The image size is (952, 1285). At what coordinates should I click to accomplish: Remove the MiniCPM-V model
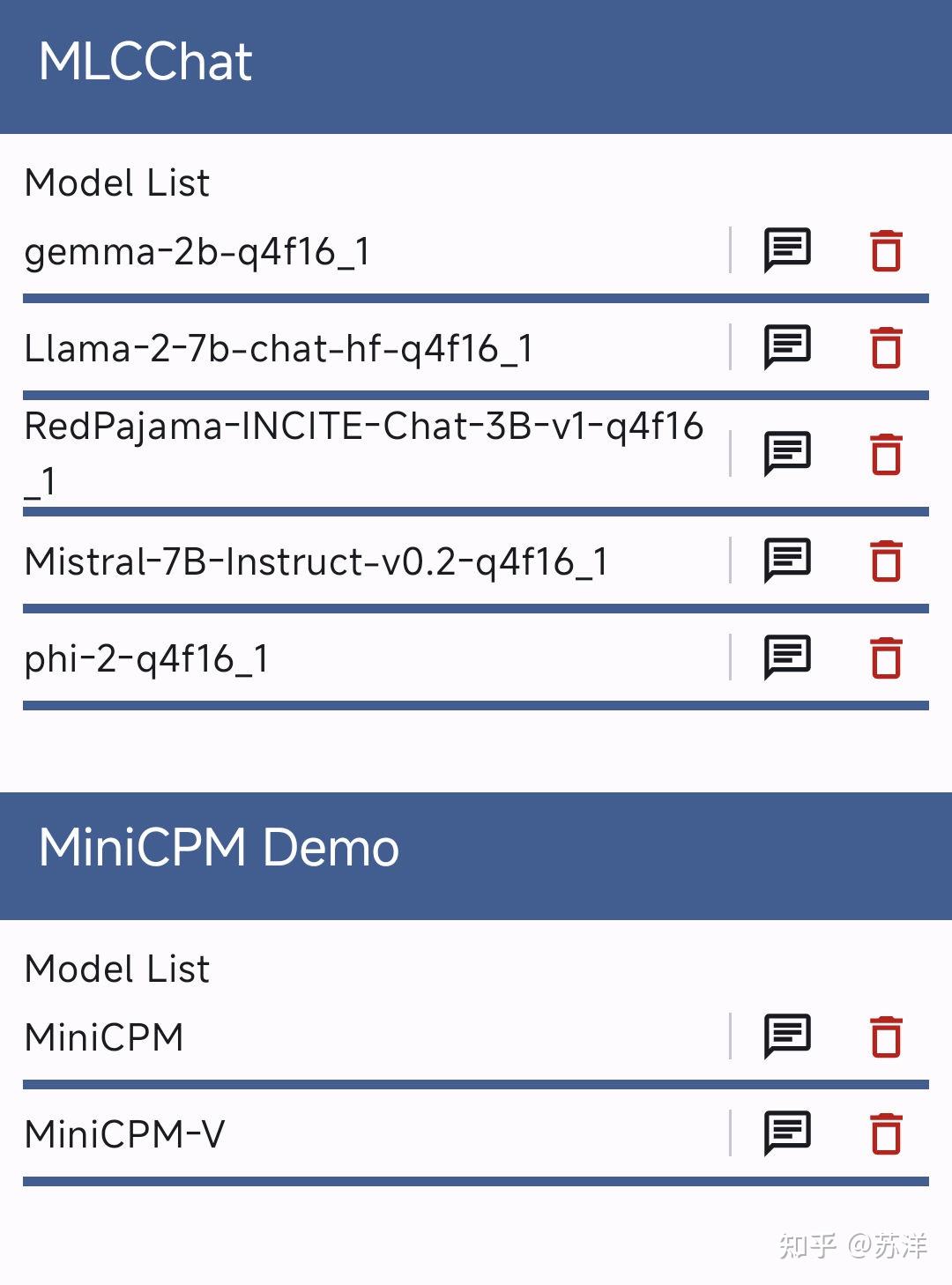(x=886, y=1133)
